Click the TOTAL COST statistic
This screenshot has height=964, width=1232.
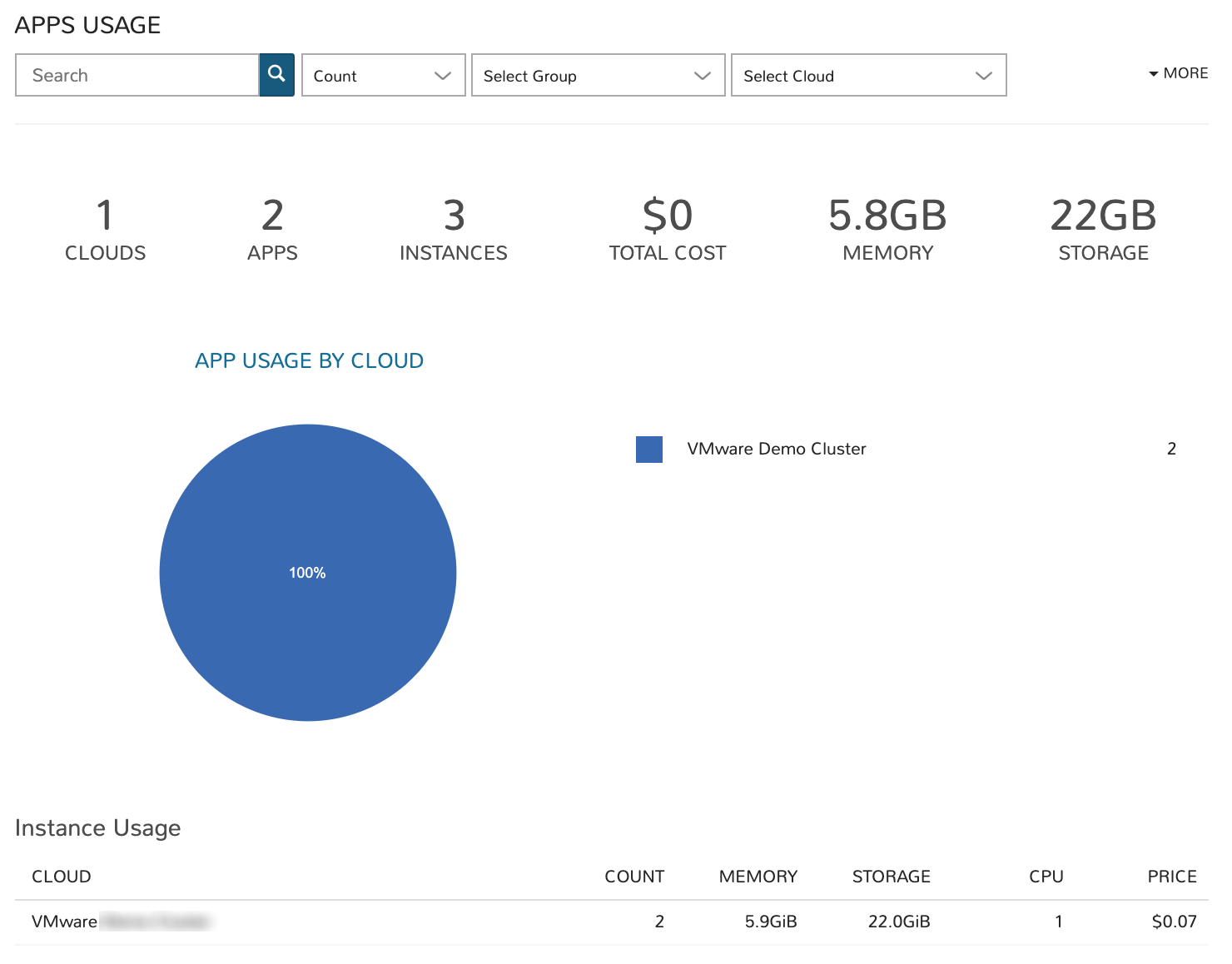(666, 229)
